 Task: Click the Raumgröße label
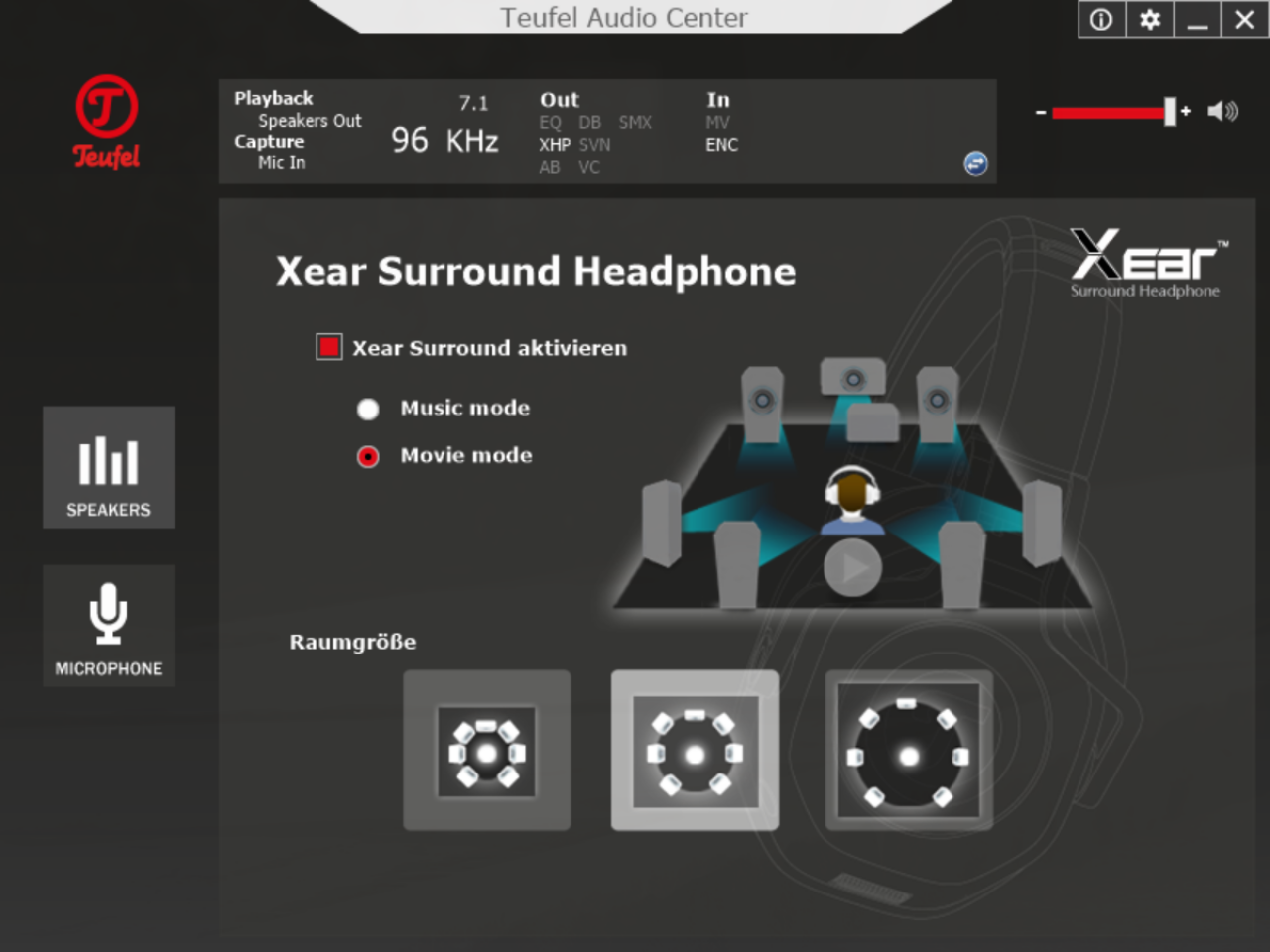click(352, 642)
